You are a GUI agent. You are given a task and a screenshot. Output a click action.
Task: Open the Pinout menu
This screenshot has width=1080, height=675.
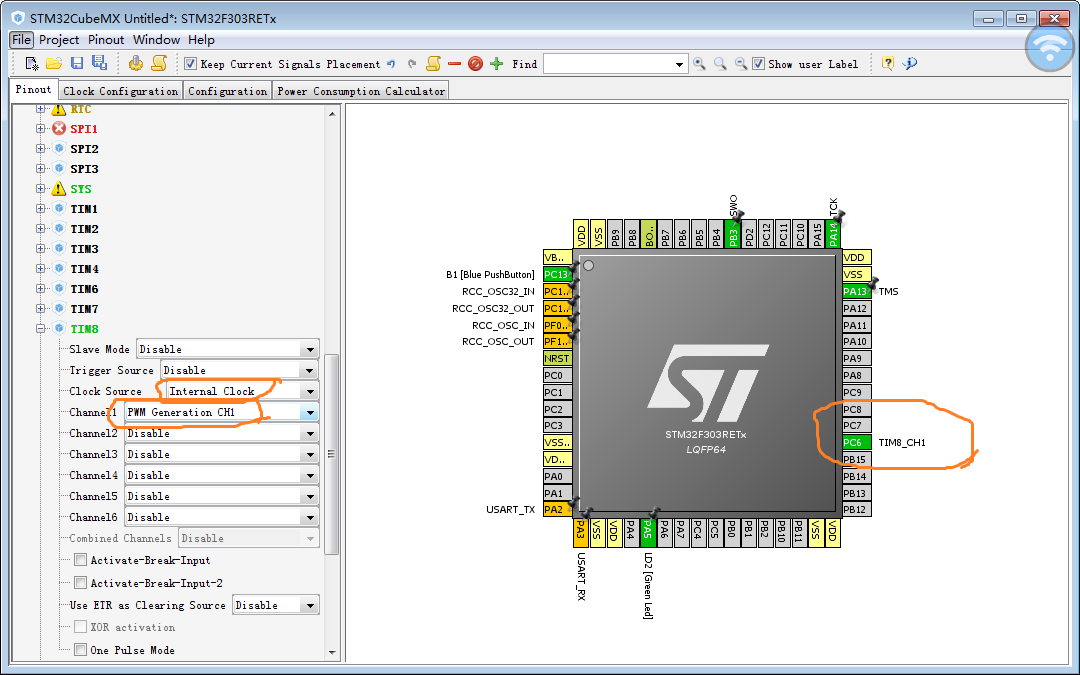106,40
